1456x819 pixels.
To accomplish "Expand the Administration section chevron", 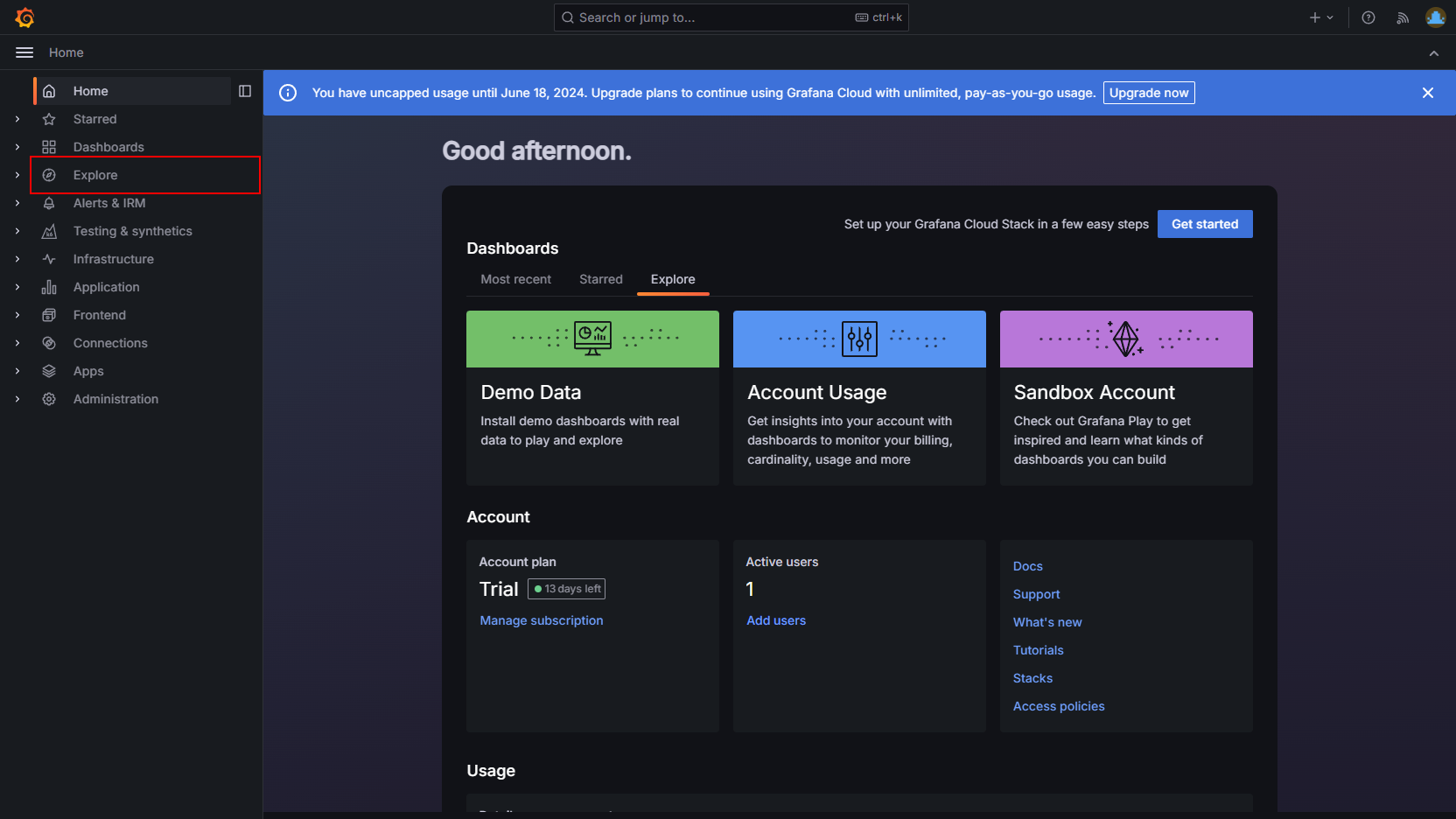I will tap(17, 399).
